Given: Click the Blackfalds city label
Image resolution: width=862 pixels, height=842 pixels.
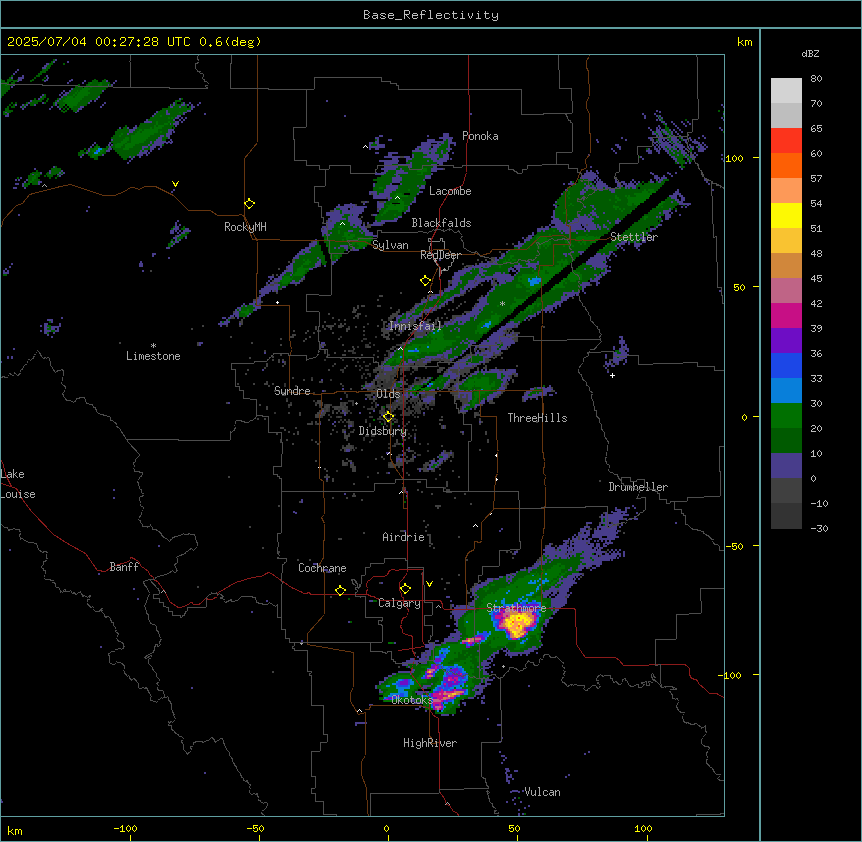Looking at the screenshot, I should tap(441, 223).
